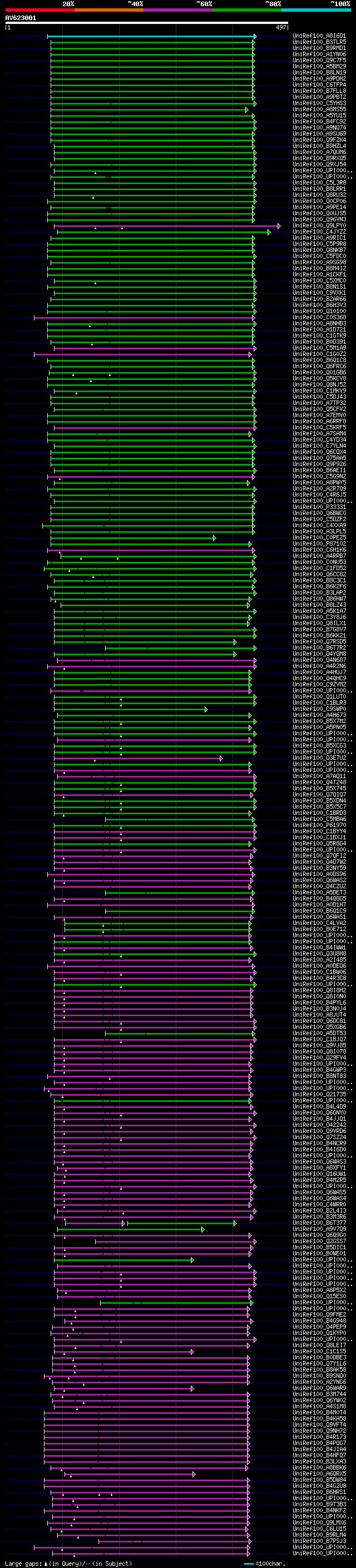
Task: Open hit UniRef100_A1YN06
Action: coord(319,54)
